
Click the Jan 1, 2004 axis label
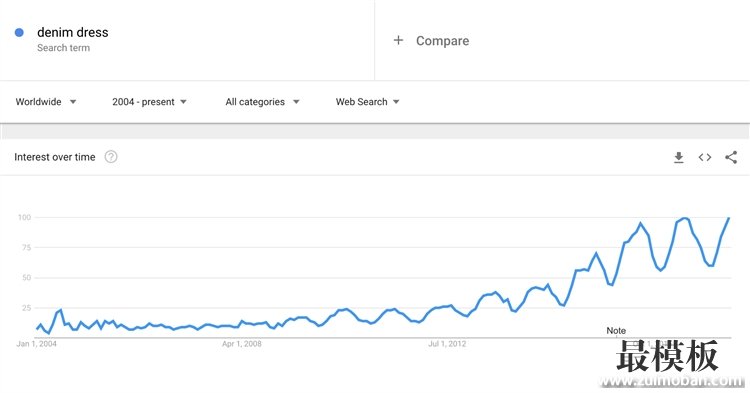(x=36, y=344)
